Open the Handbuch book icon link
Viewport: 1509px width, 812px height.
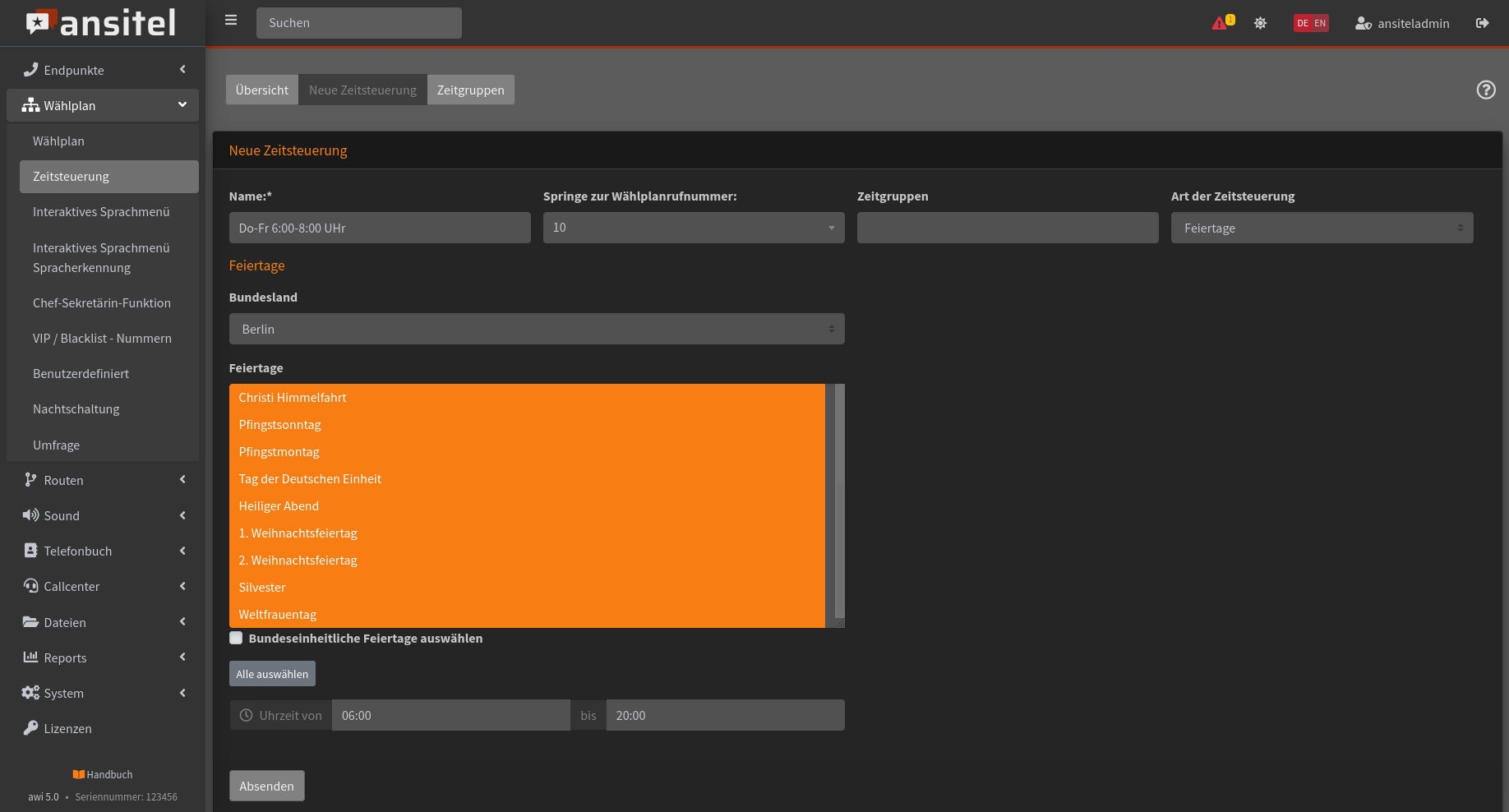pyautogui.click(x=79, y=774)
